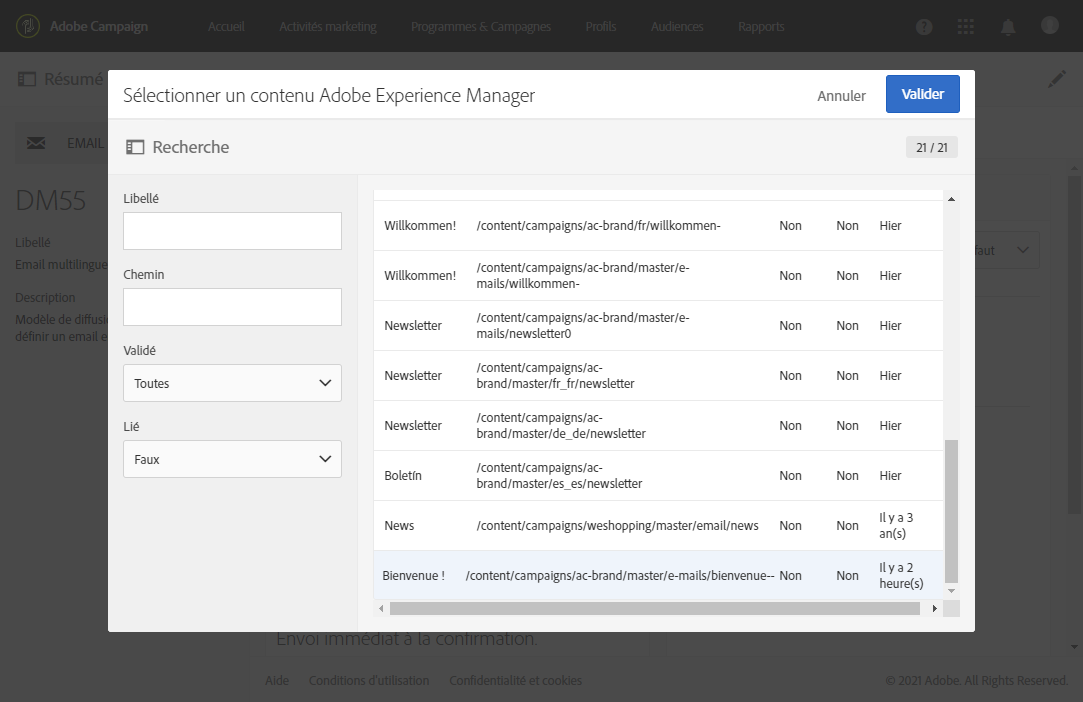
Task: Open the apps grid switcher icon
Action: pos(965,27)
